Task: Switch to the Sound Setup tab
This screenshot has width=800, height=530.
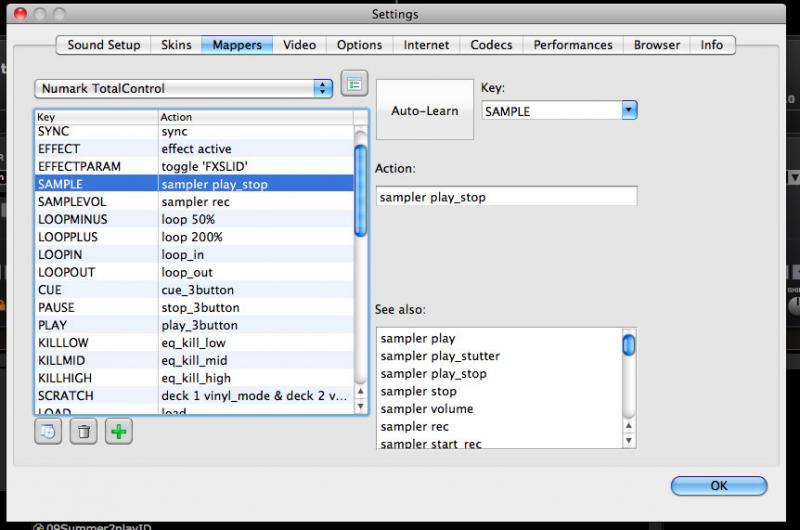Action: pos(104,45)
